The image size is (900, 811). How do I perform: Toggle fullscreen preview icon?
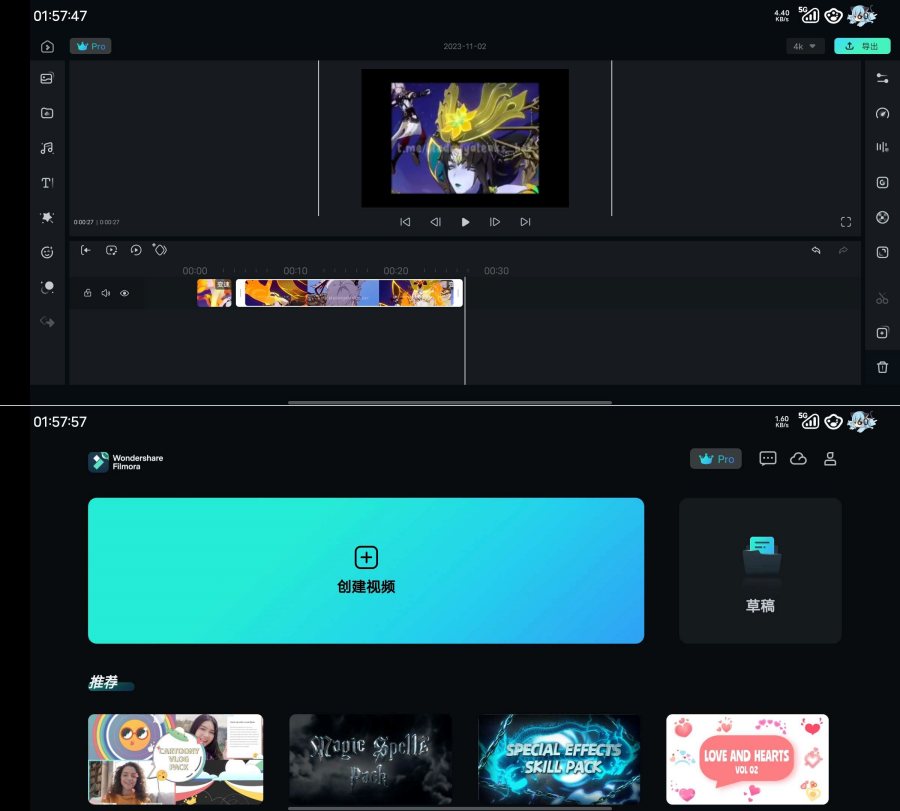click(x=845, y=222)
